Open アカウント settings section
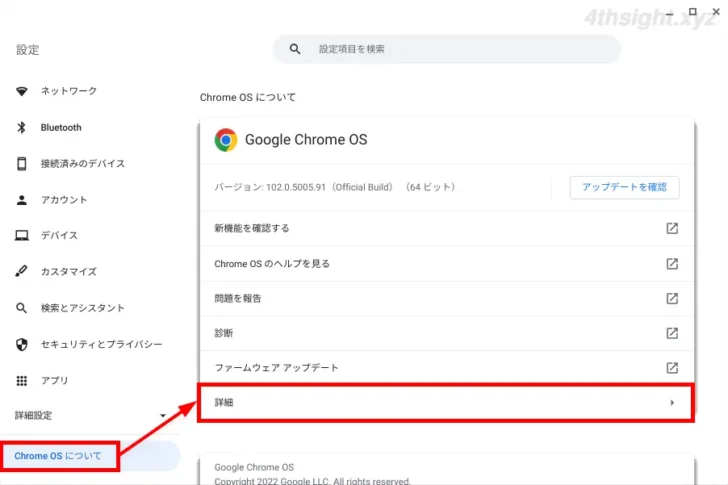The image size is (728, 485). tap(64, 200)
